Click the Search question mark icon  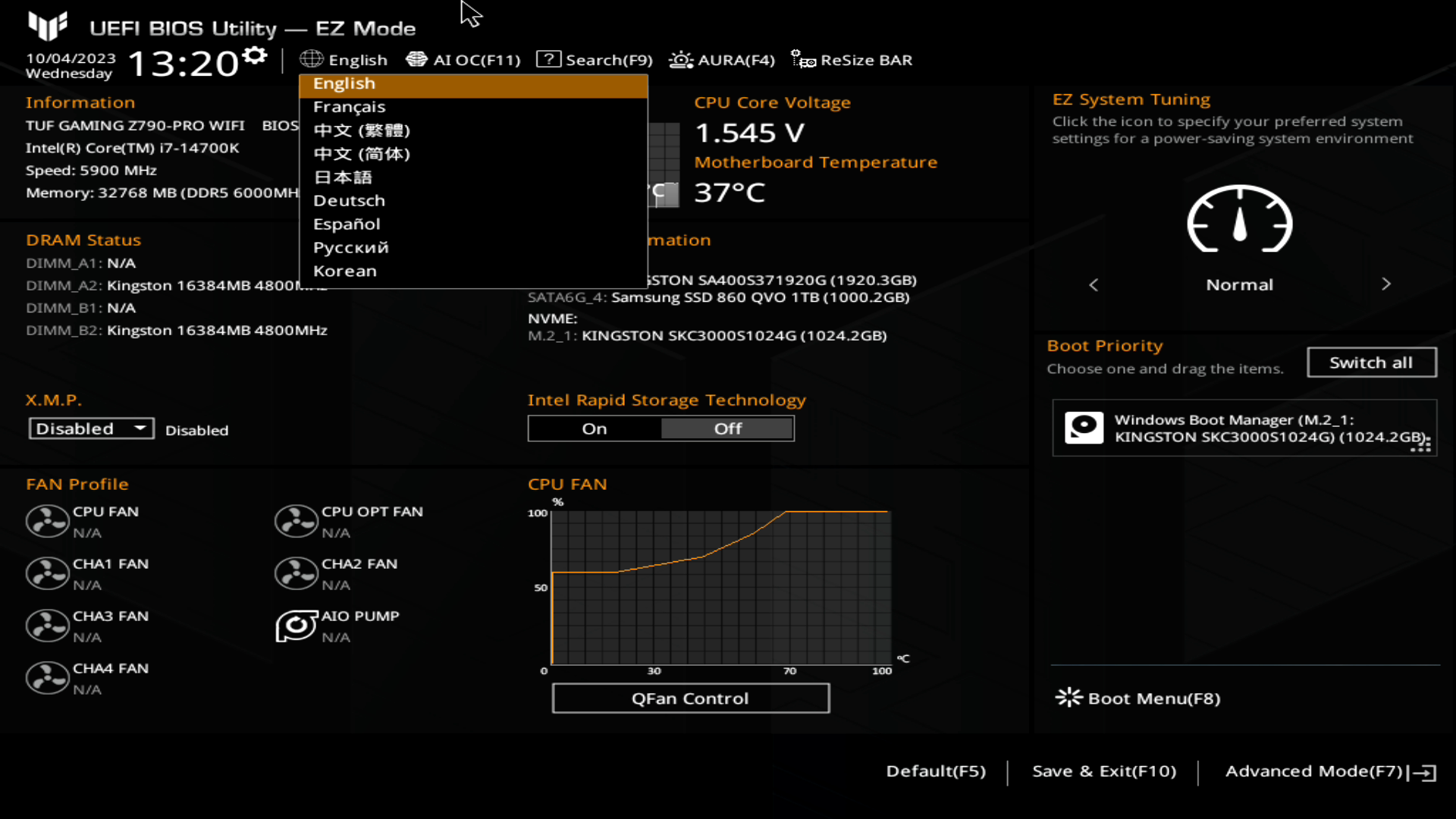548,59
